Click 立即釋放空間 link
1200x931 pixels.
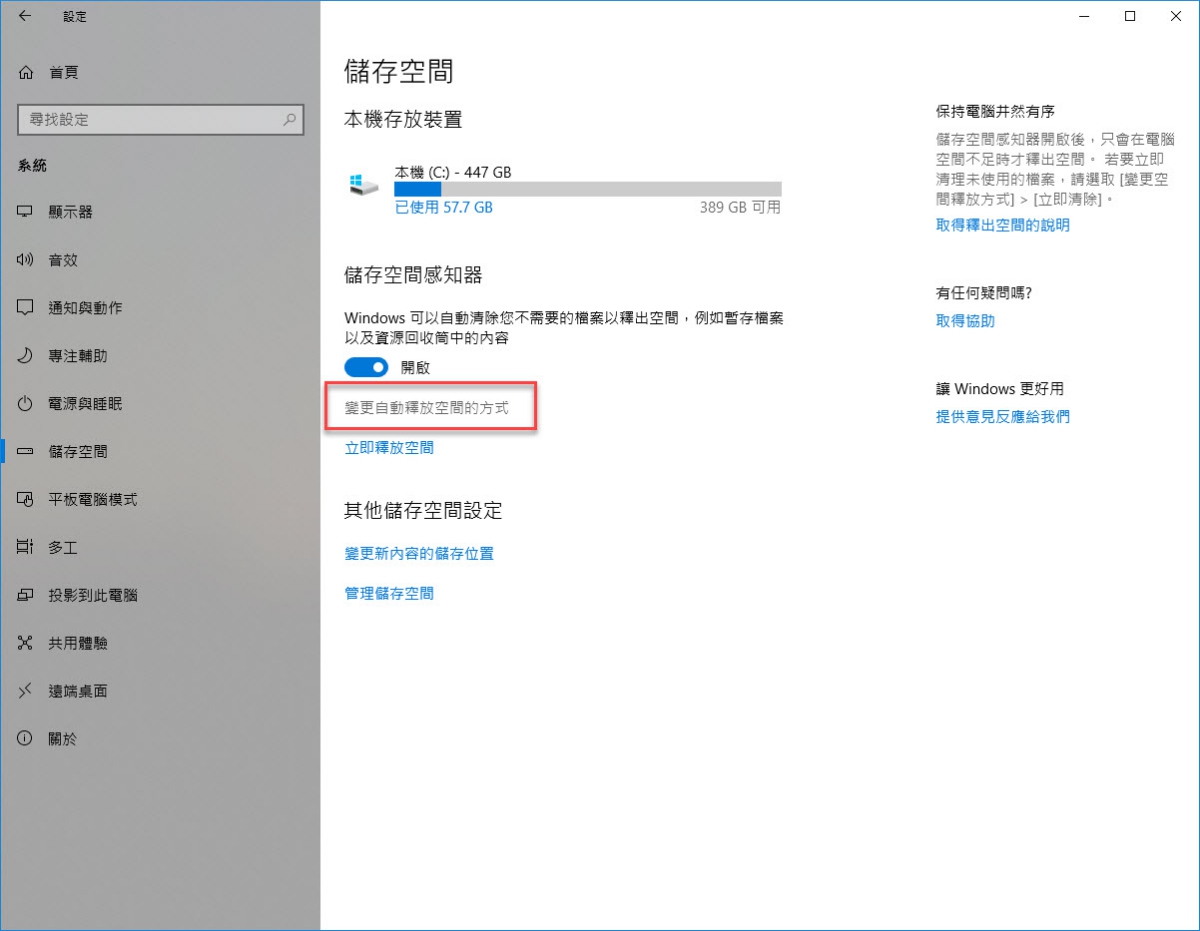[389, 448]
